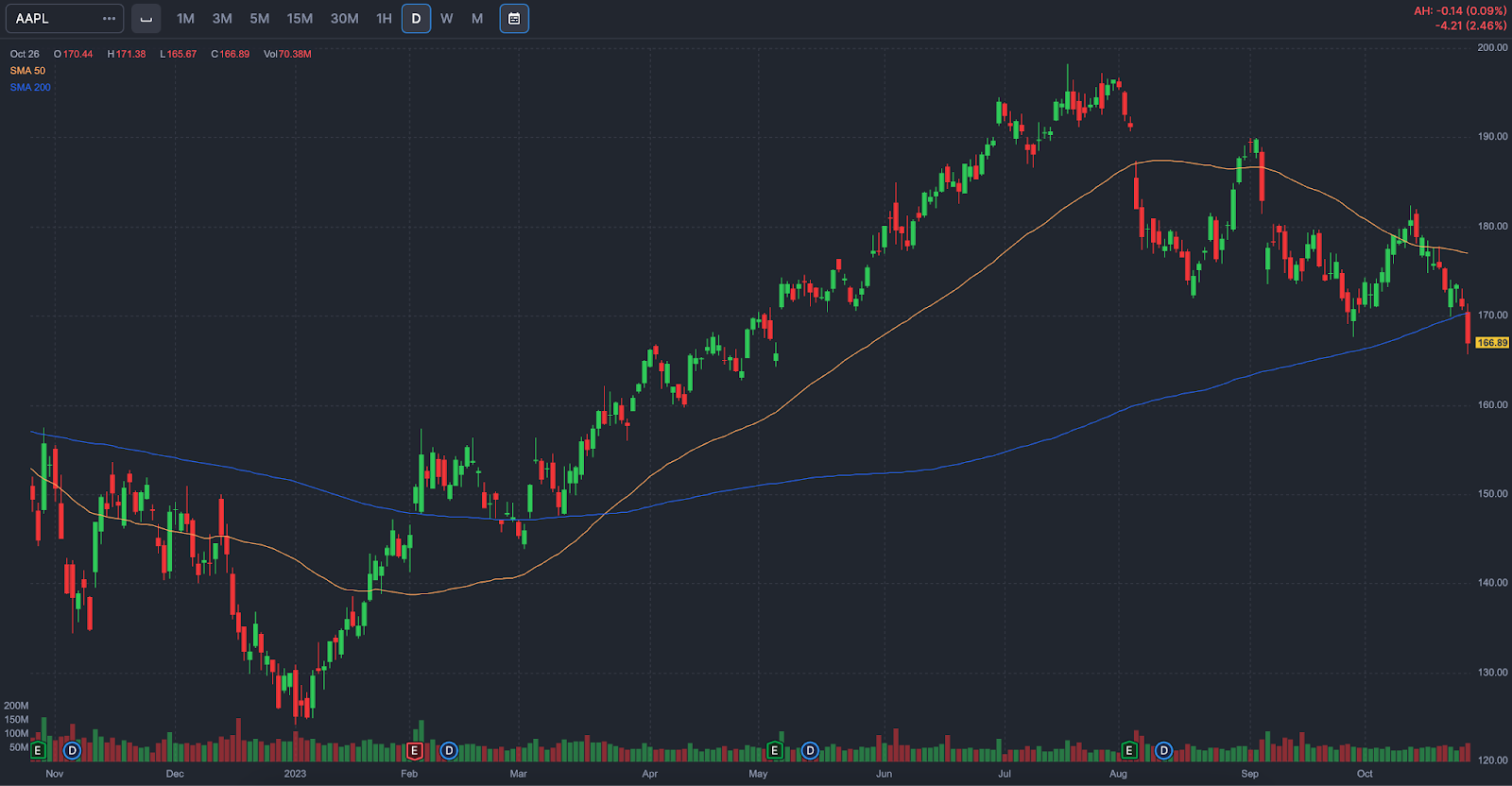Click the 120.00 price axis label
This screenshot has height=786, width=1512.
coord(1493,760)
